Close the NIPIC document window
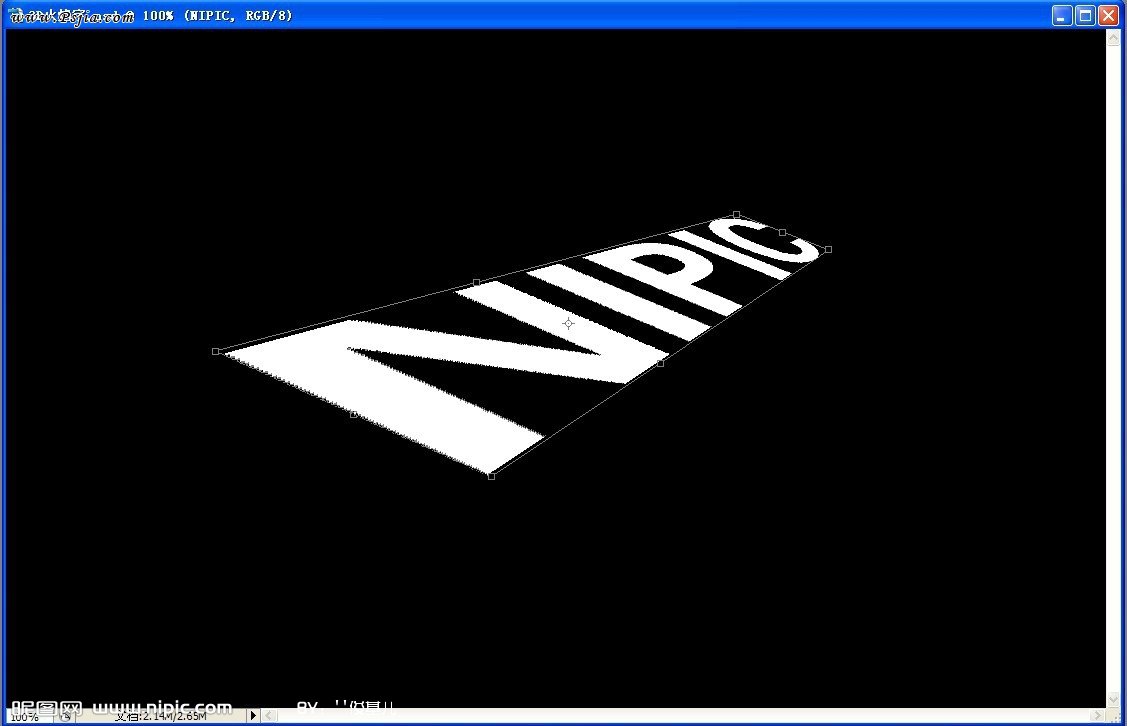Viewport: 1127px width, 726px height. click(x=1108, y=16)
